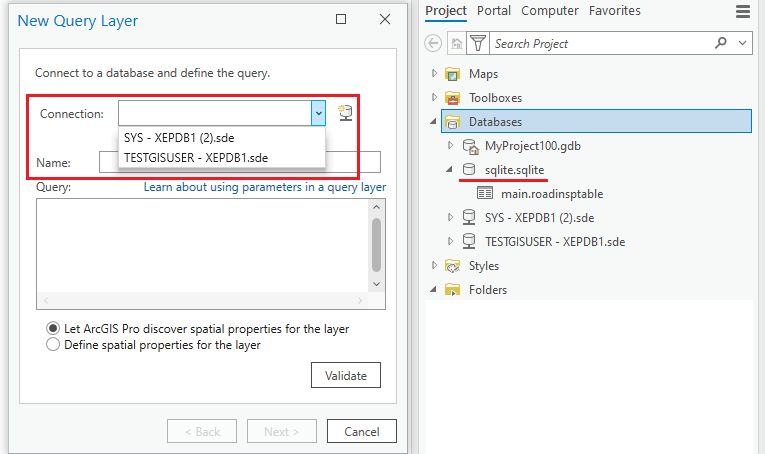Click the search magnifier icon

pyautogui.click(x=721, y=43)
